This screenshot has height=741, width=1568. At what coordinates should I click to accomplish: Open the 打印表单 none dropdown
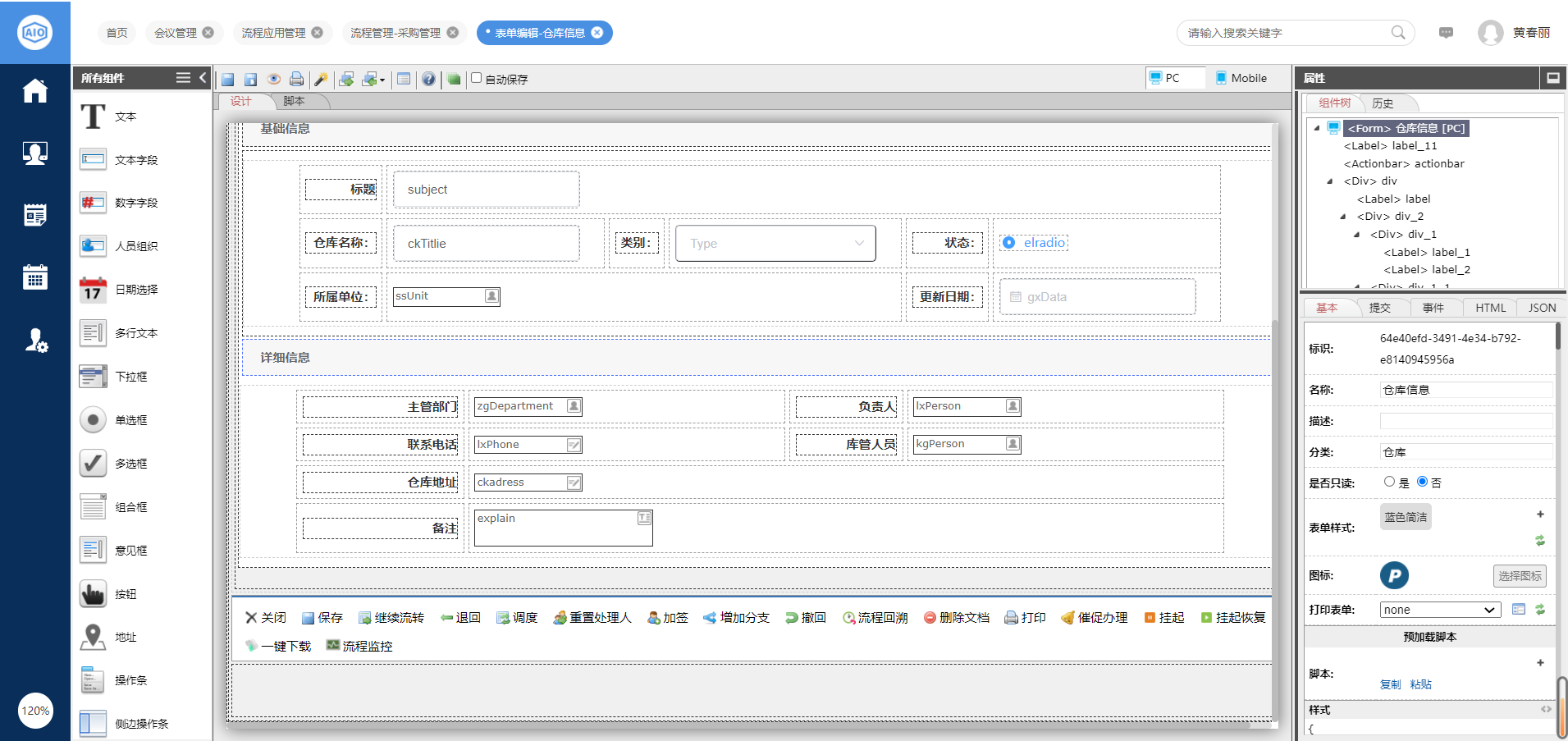click(x=1440, y=610)
